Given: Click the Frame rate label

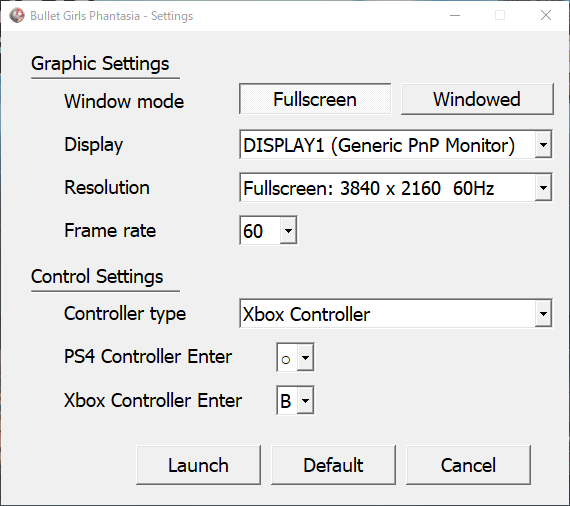Looking at the screenshot, I should pyautogui.click(x=110, y=230).
